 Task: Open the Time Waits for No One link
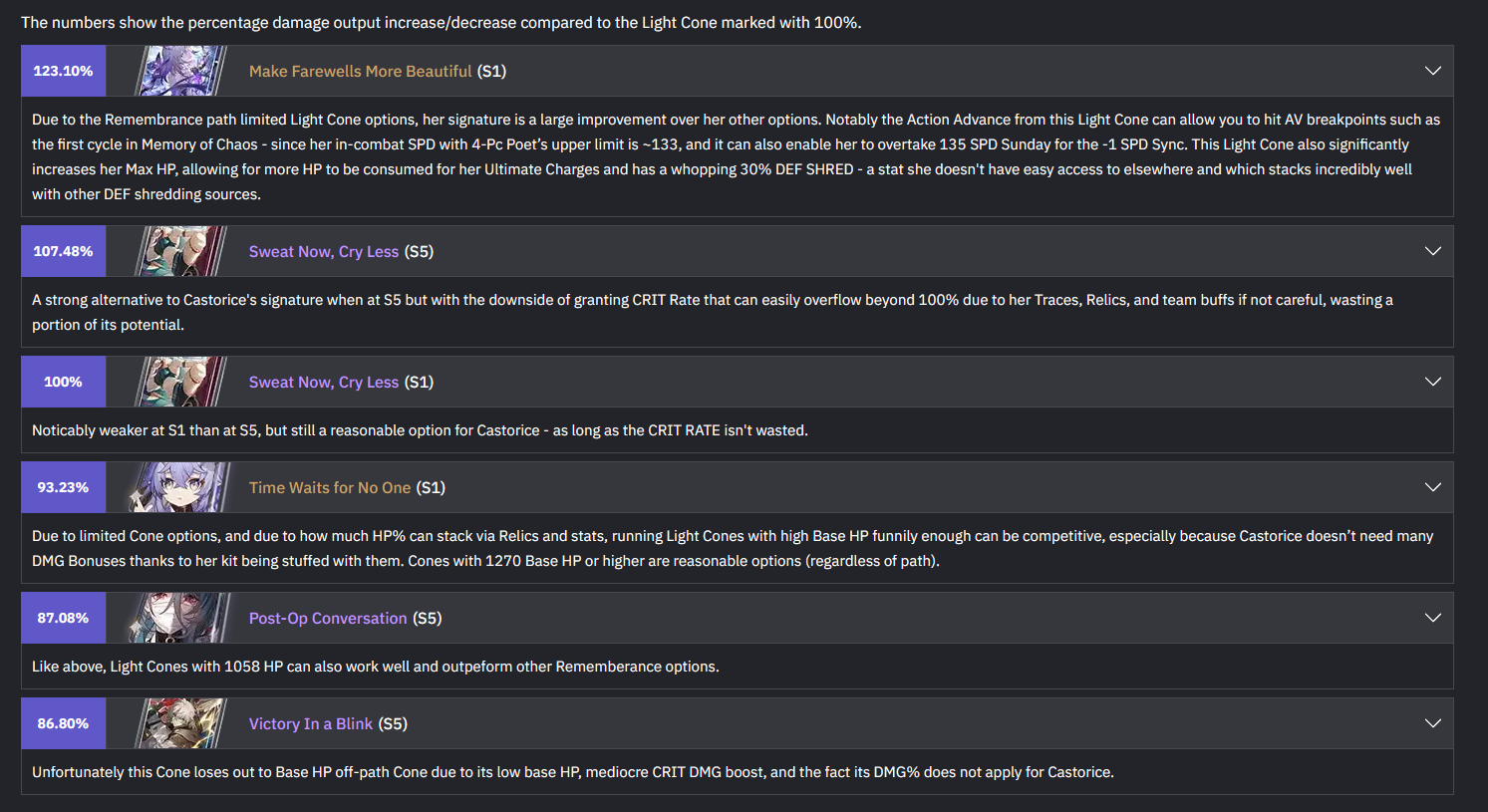330,487
